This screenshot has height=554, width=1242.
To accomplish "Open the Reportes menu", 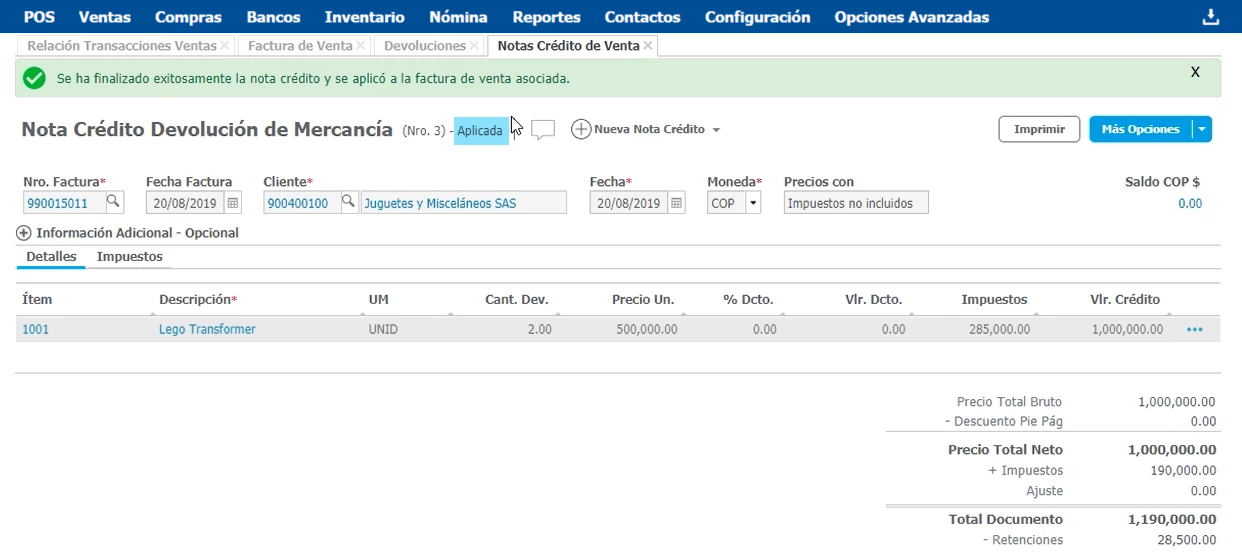I will [x=546, y=17].
